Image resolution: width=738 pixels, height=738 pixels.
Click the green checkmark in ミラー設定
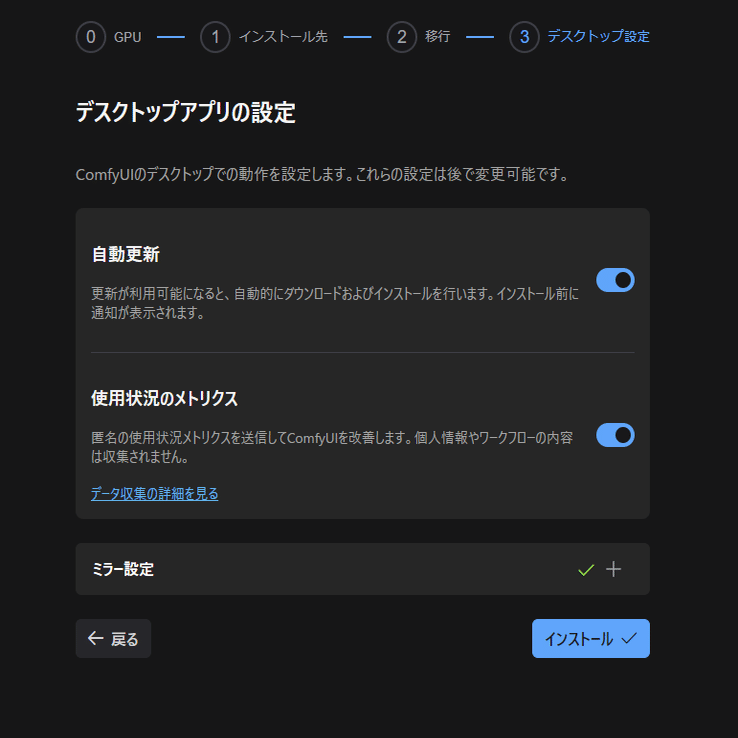586,570
